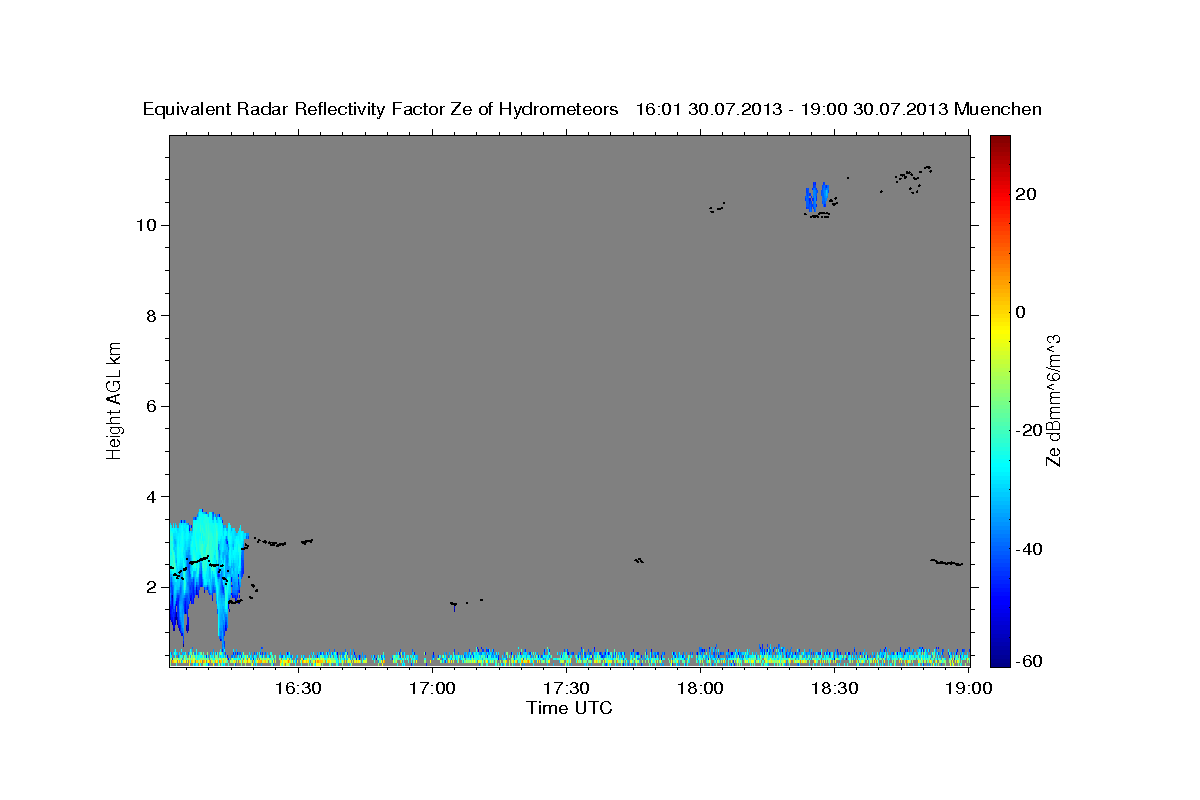The height and width of the screenshot is (800, 1200).
Task: Click the 18:30 time tick label
Action: [x=834, y=688]
